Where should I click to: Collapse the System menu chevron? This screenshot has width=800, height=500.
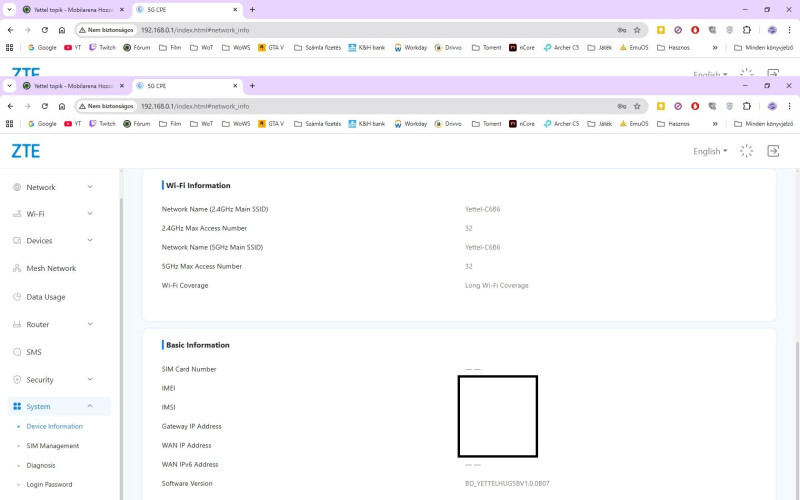click(90, 406)
